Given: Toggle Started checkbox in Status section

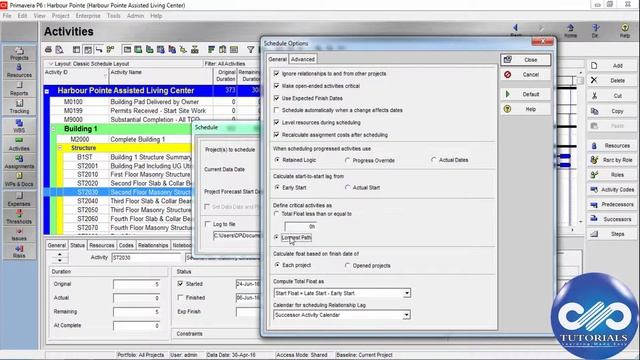Looking at the screenshot, I should coord(180,284).
